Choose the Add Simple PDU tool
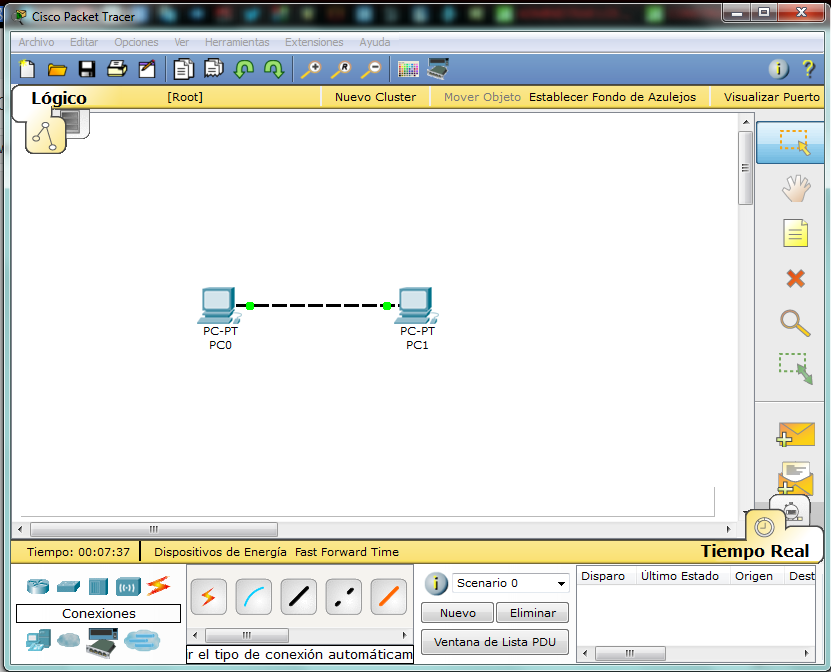Screen dimensions: 831x672 (793, 434)
